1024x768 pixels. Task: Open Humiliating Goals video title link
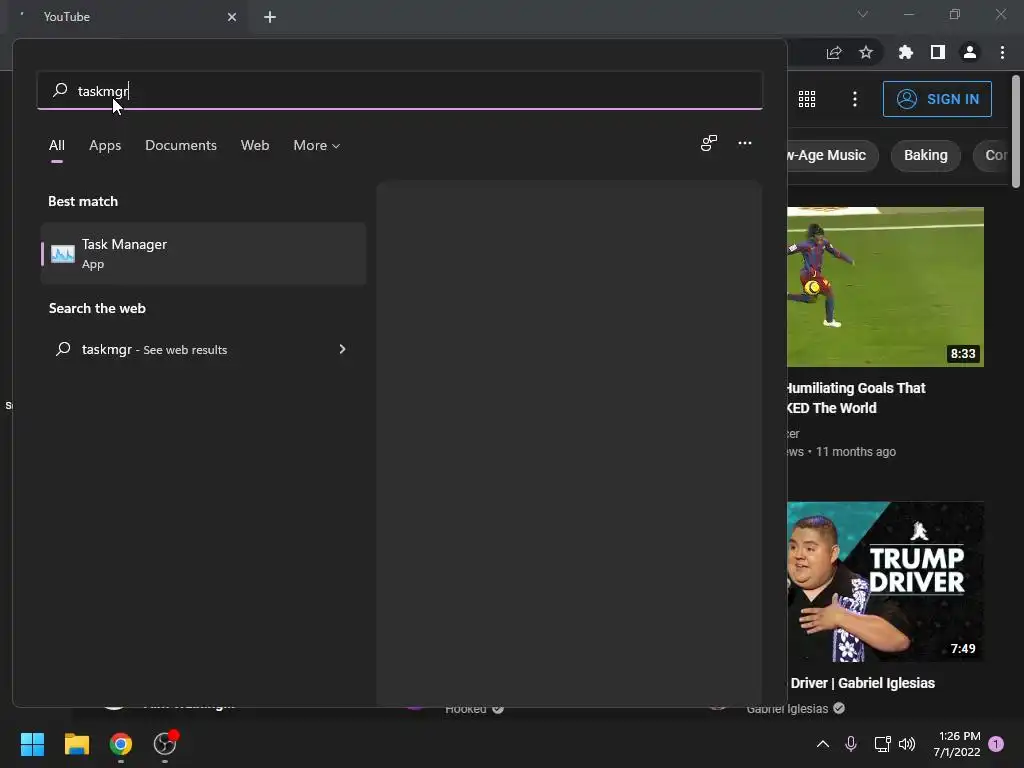click(856, 398)
